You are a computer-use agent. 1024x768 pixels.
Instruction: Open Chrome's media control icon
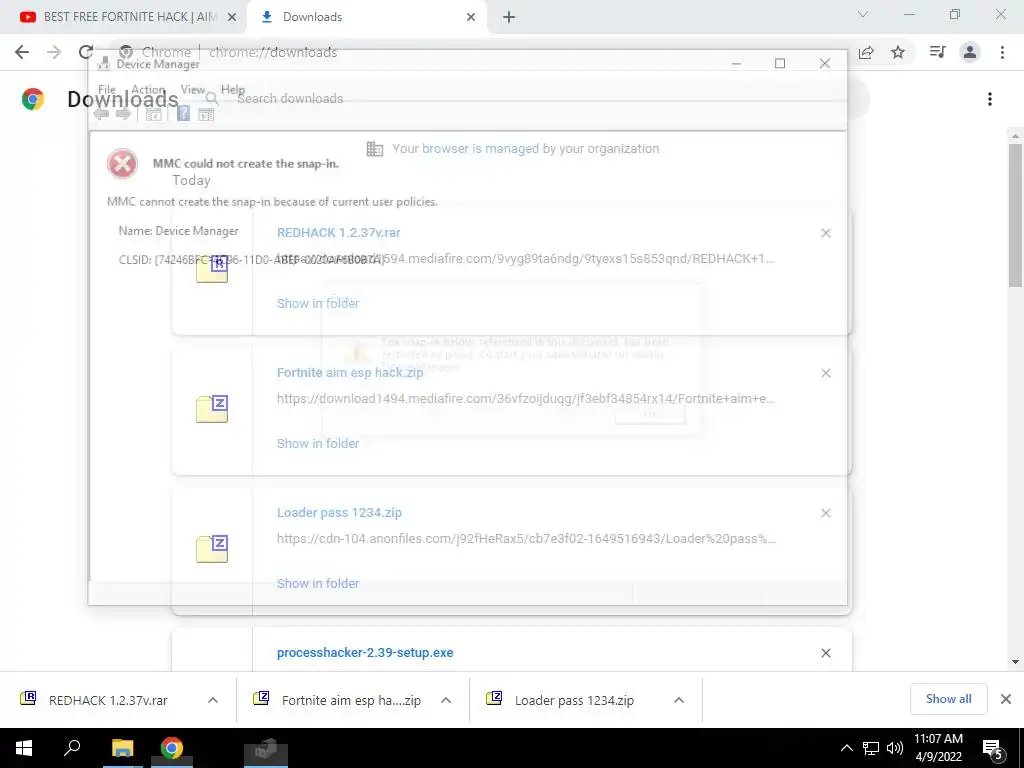(x=937, y=52)
